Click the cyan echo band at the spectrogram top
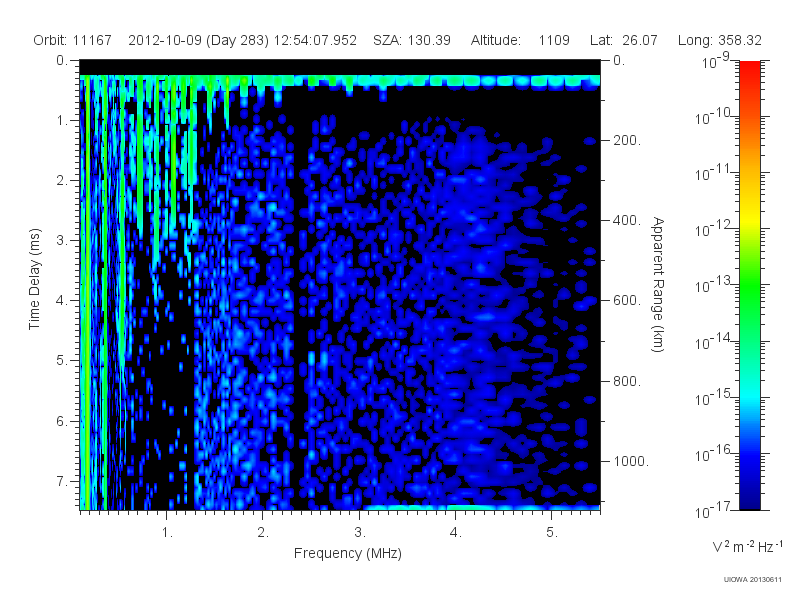This screenshot has width=800, height=600. (340, 81)
